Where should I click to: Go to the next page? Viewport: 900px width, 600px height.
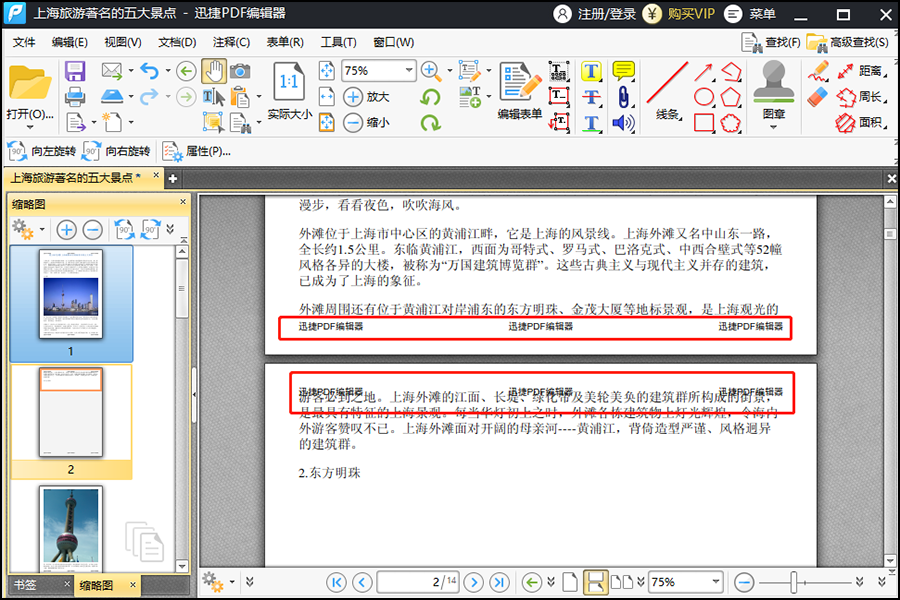pos(474,582)
